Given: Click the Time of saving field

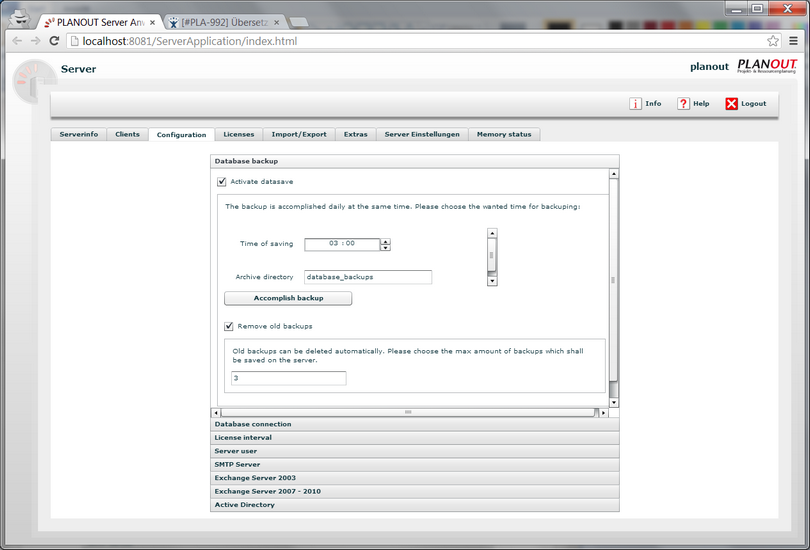Looking at the screenshot, I should click(342, 244).
